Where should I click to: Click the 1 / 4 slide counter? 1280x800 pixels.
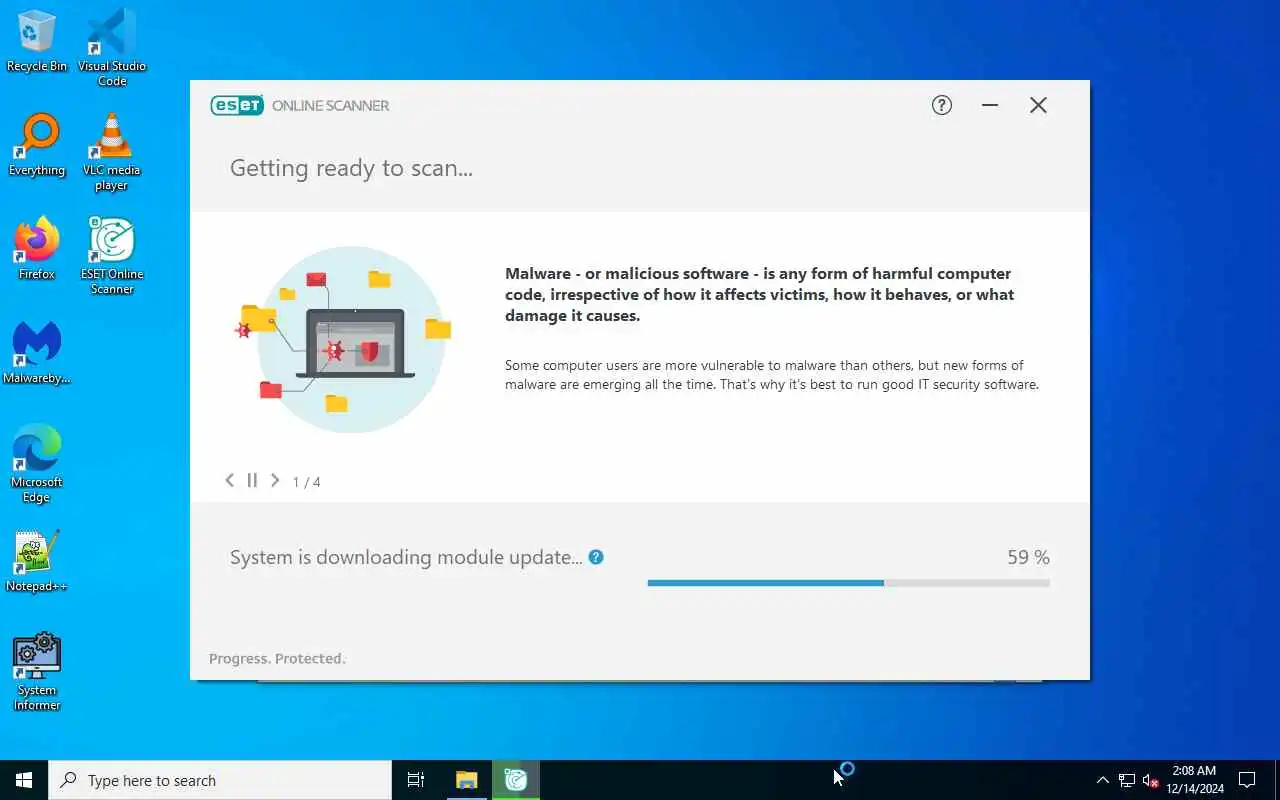pos(306,482)
